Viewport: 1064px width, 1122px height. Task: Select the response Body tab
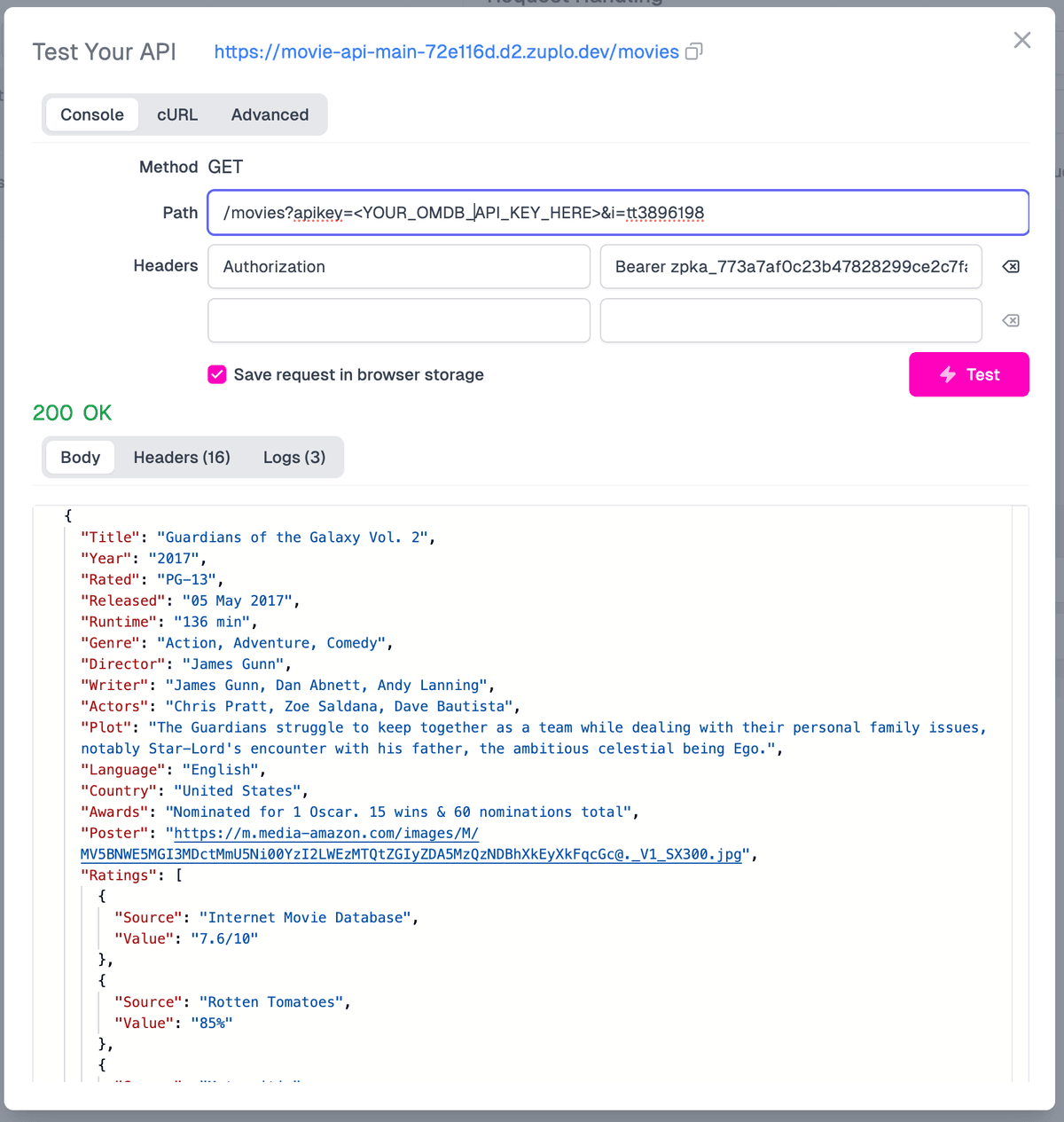(80, 457)
